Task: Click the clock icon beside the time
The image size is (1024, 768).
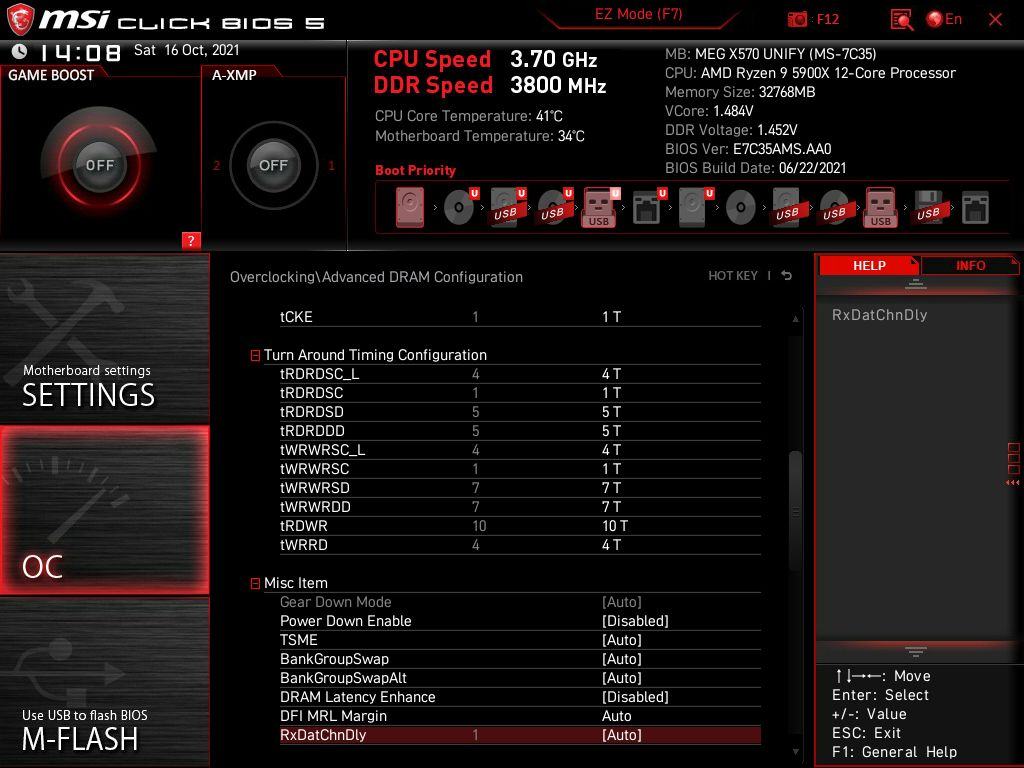Action: pyautogui.click(x=20, y=51)
